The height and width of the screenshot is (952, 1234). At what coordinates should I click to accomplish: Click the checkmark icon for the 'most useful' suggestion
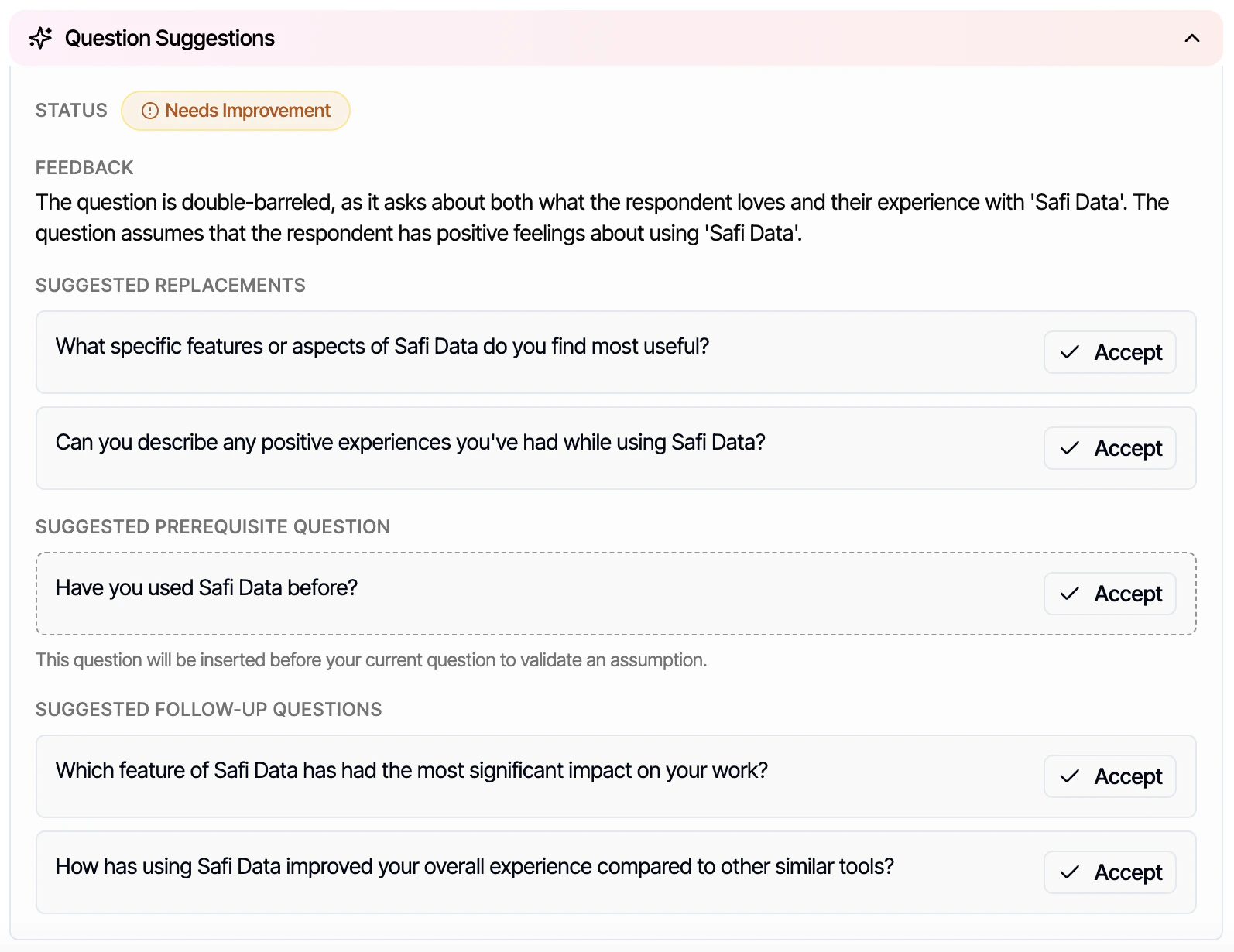pos(1070,352)
